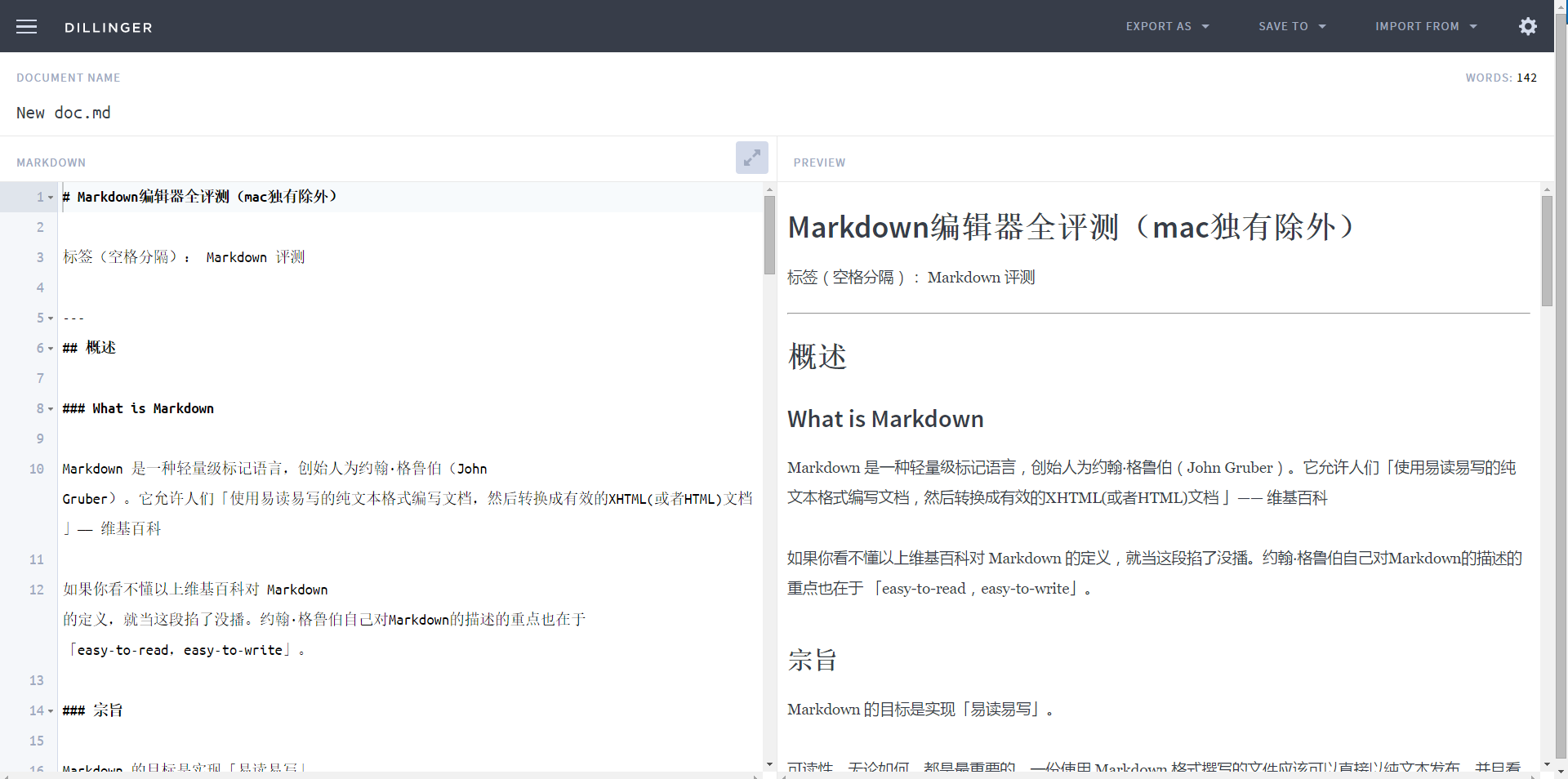This screenshot has width=1568, height=779.
Task: Toggle full-width editor with expand icon
Action: pyautogui.click(x=751, y=158)
